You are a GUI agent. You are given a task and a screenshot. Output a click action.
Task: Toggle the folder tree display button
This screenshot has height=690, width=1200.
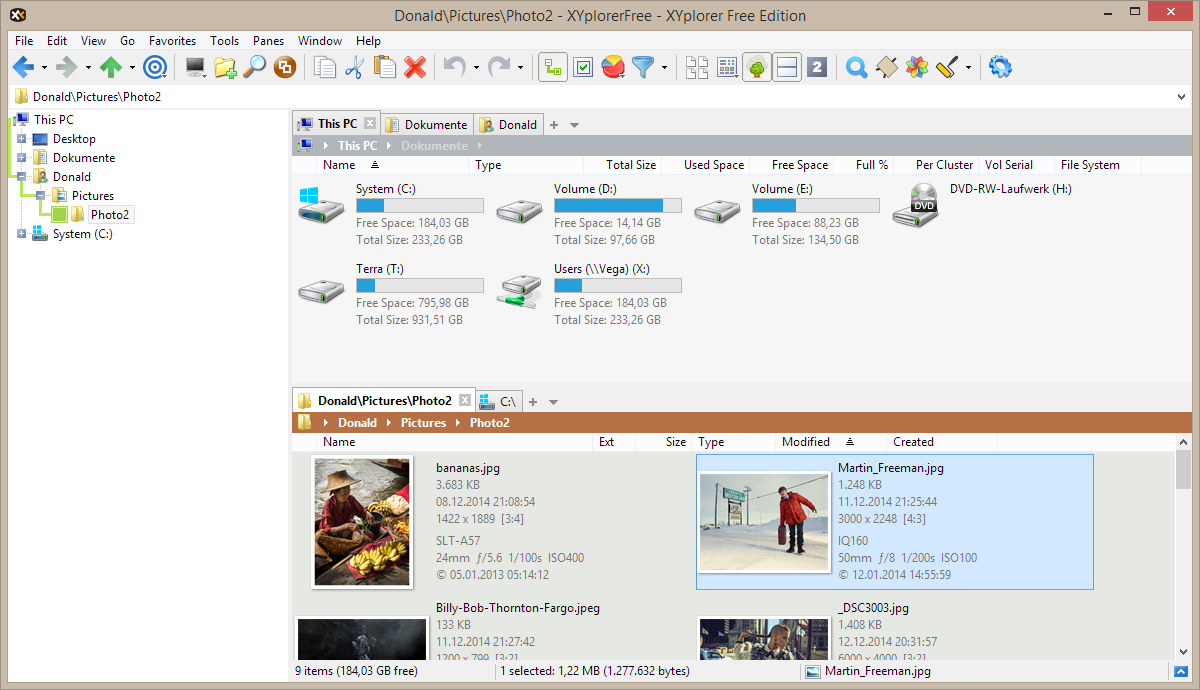(x=757, y=67)
